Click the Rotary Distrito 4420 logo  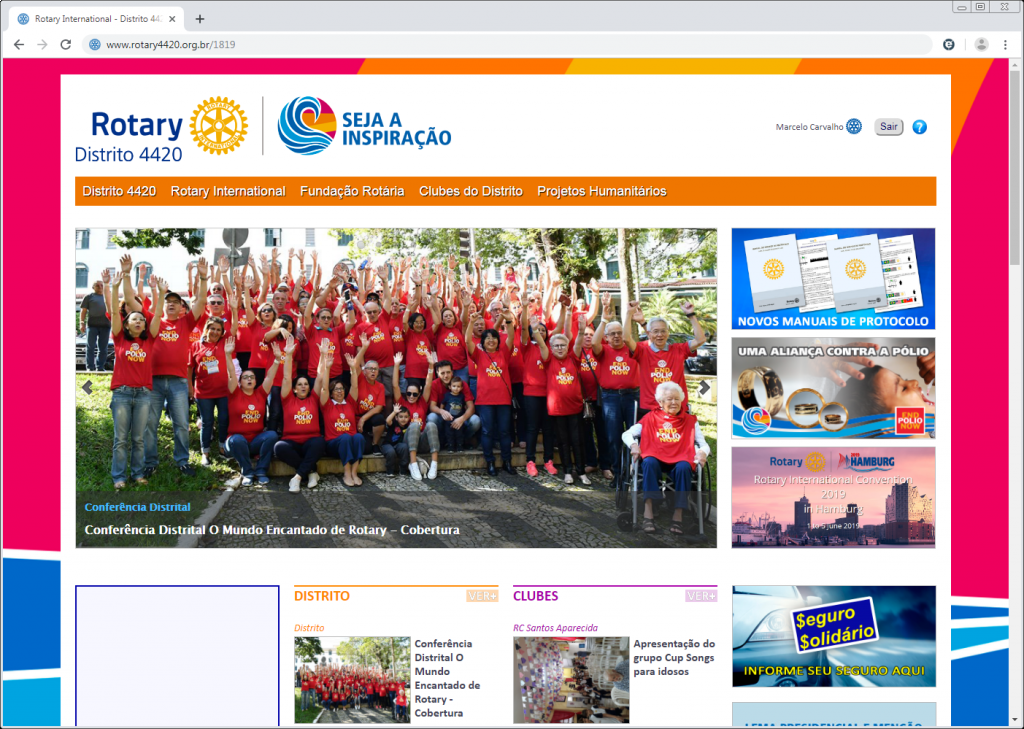[160, 128]
